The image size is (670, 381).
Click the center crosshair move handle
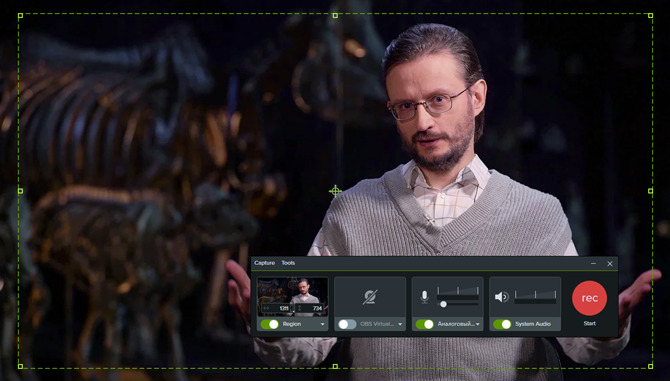click(x=335, y=191)
